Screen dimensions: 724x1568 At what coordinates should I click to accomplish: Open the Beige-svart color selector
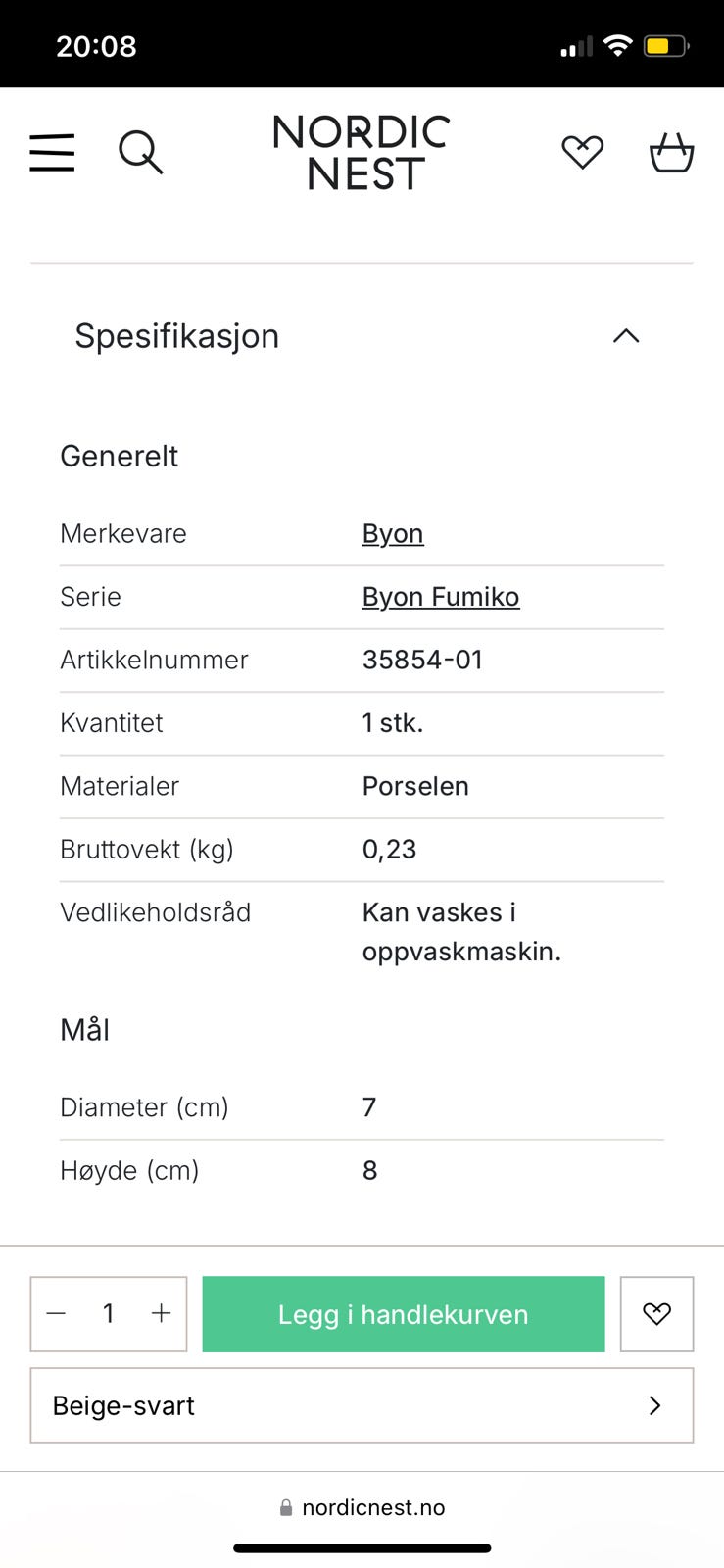tap(362, 1405)
